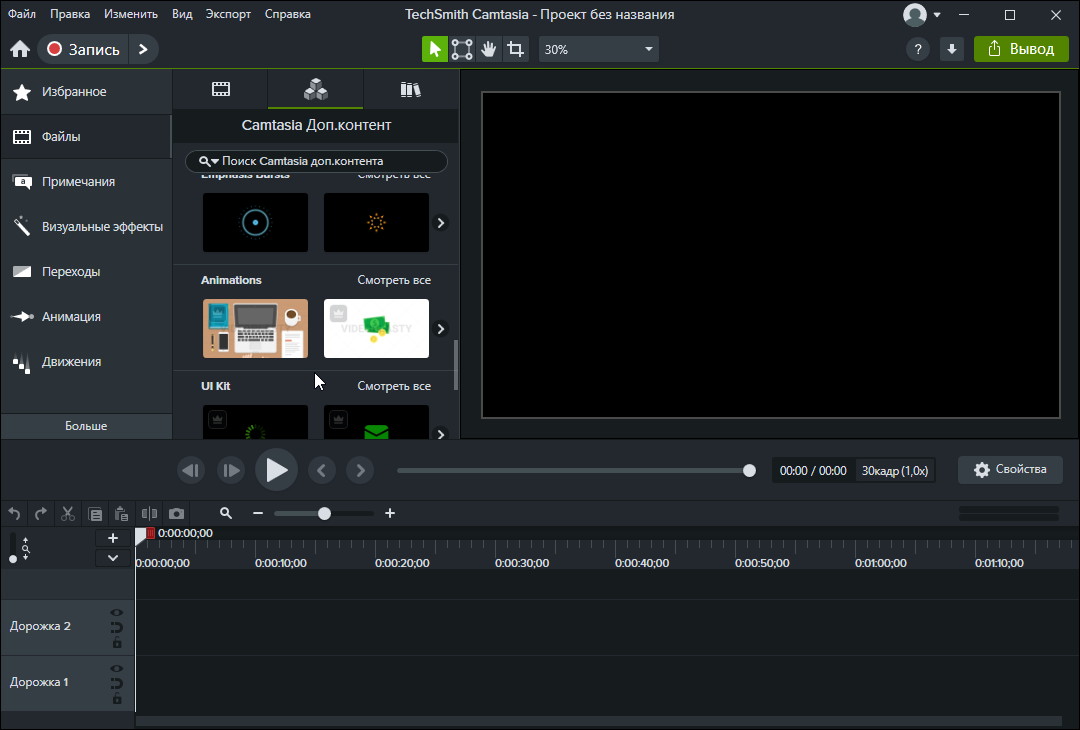Viewport: 1080px width, 730px height.
Task: Click the Больше button
Action: tap(86, 426)
